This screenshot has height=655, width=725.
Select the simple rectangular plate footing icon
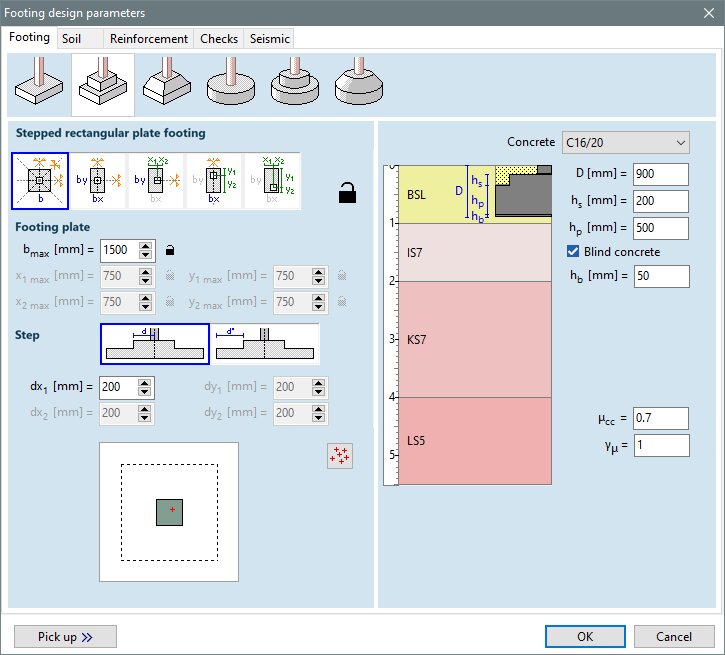tap(39, 84)
